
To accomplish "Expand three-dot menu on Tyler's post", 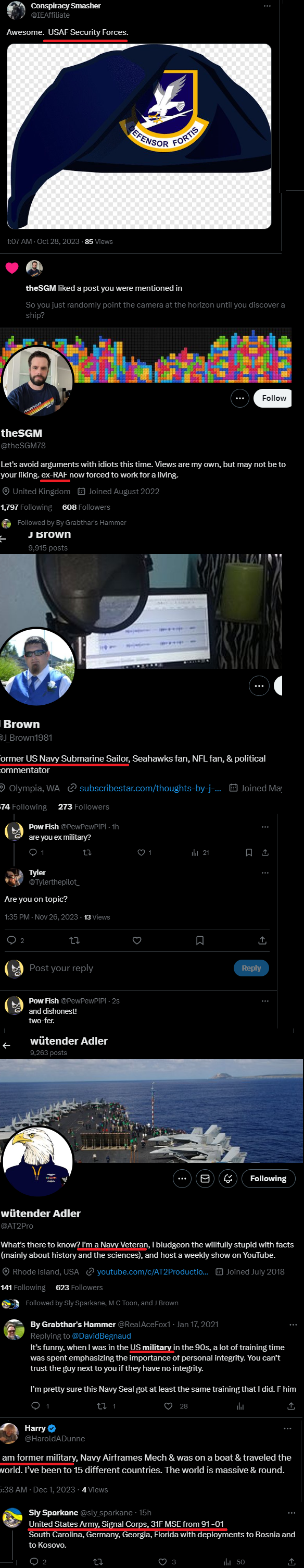I will pos(265,873).
